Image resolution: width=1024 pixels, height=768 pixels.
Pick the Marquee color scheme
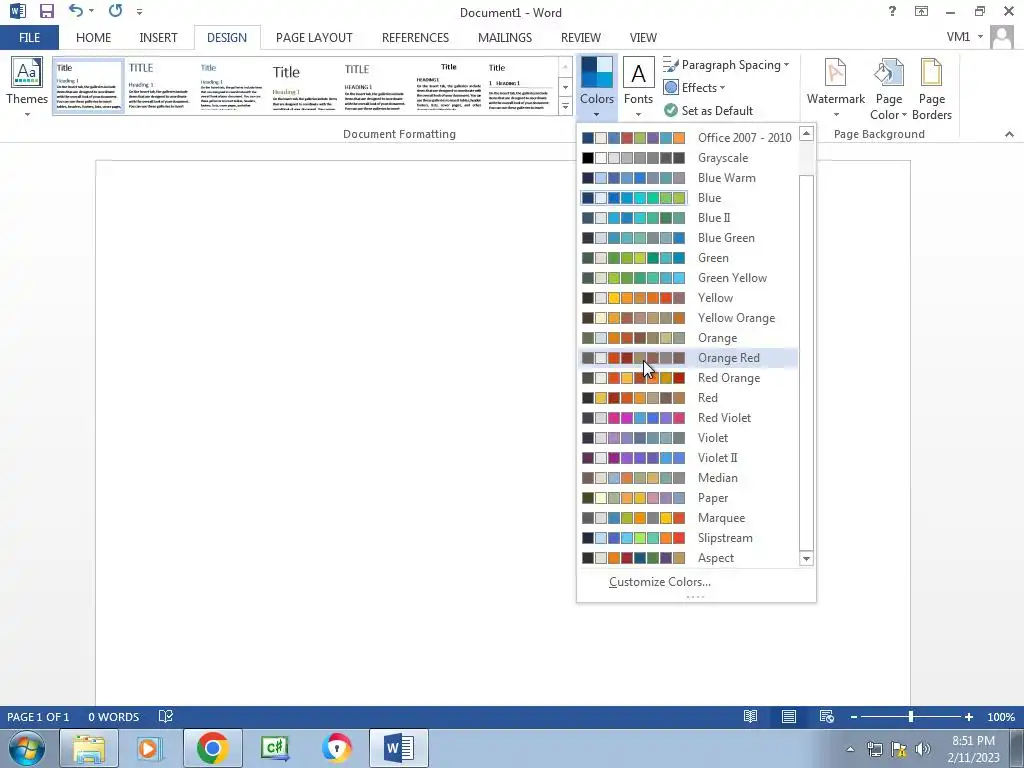[688, 518]
